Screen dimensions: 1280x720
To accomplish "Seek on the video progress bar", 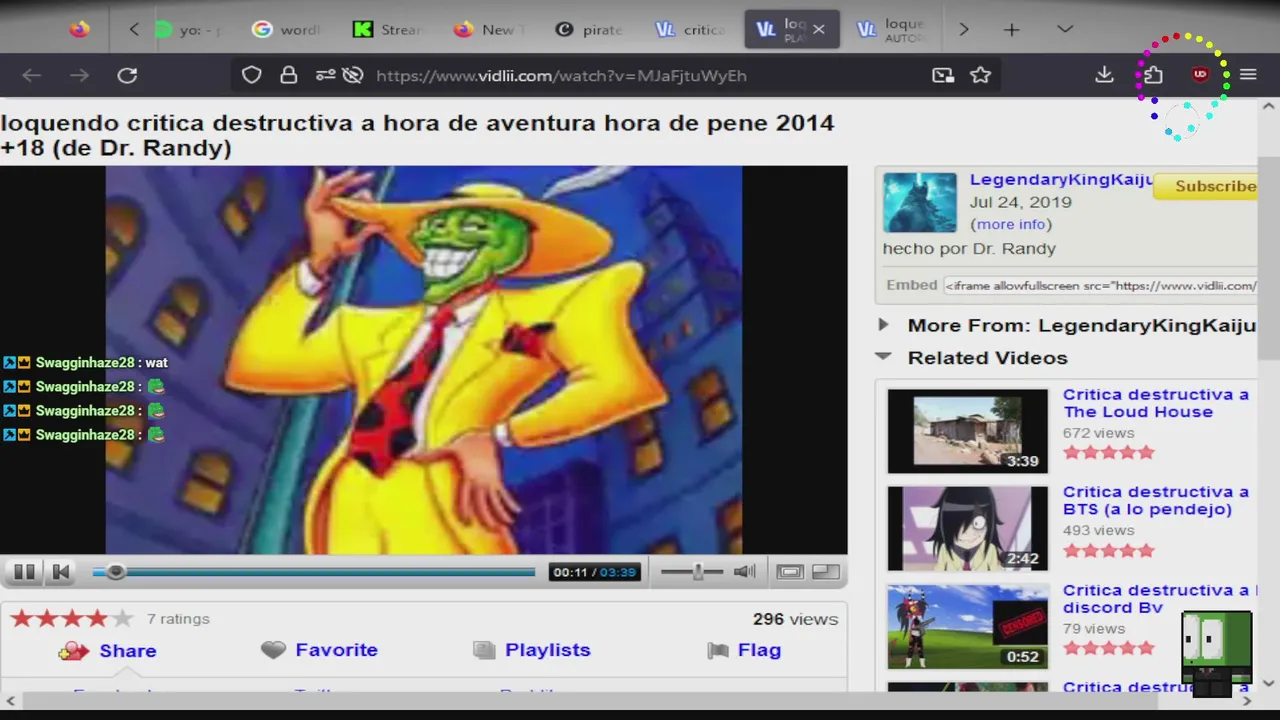I will [x=314, y=572].
